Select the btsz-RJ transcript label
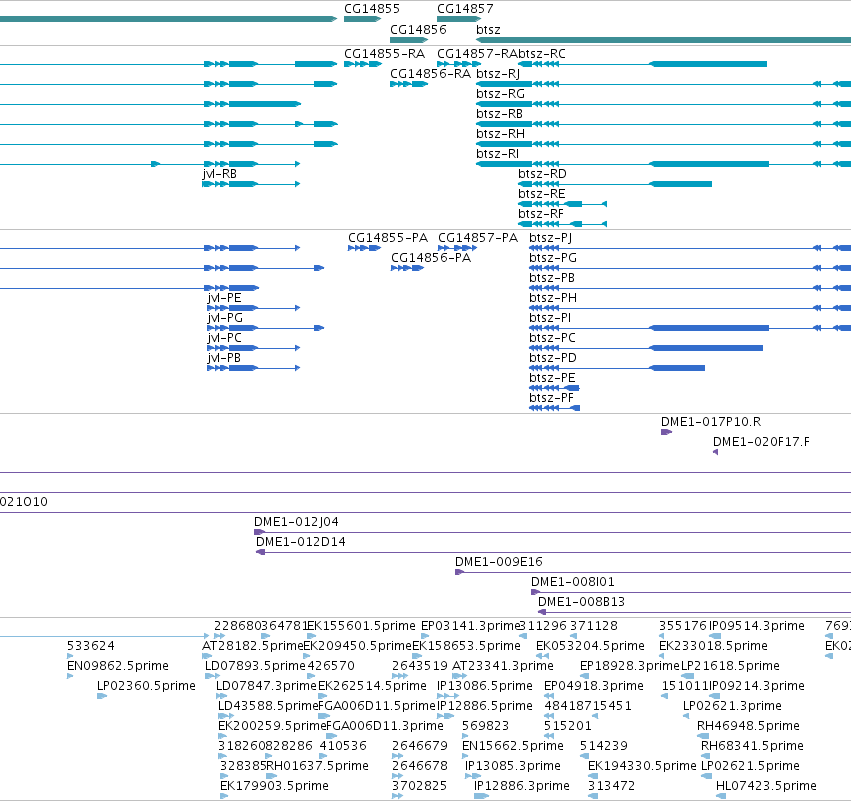The image size is (851, 801). (x=498, y=74)
